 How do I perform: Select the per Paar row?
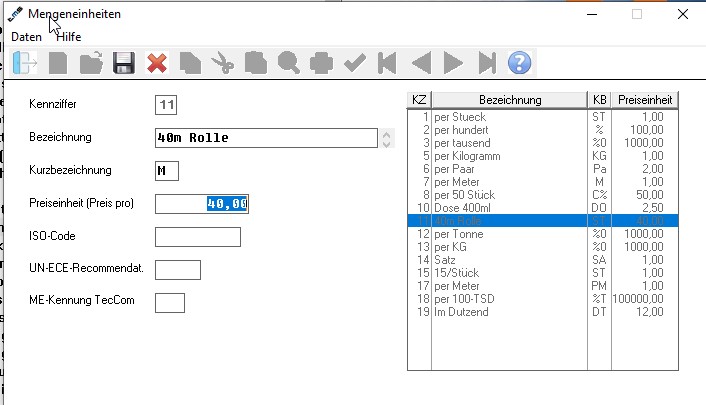(x=543, y=169)
